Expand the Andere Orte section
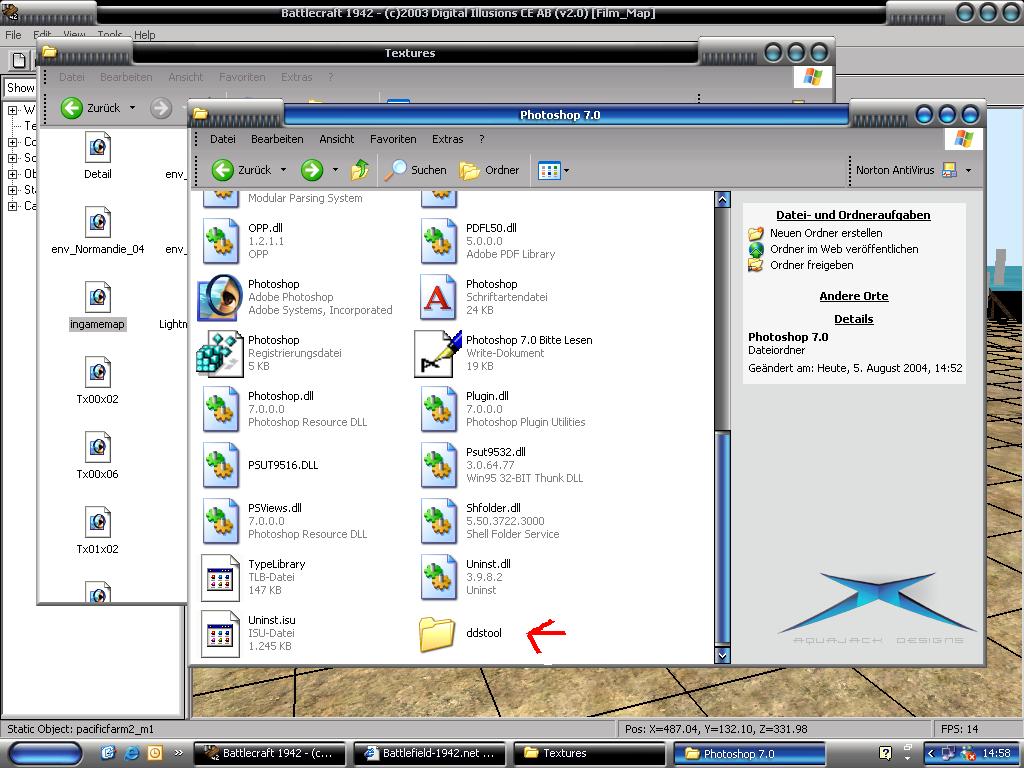The image size is (1024, 768). 854,296
